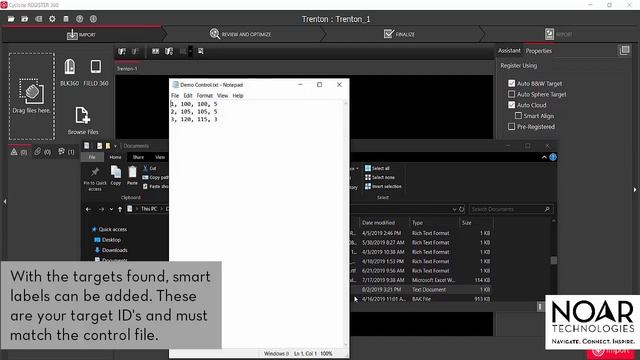Open the small dropdown in viewer toolbar
Viewport: 640px width, 360px height.
190,51
